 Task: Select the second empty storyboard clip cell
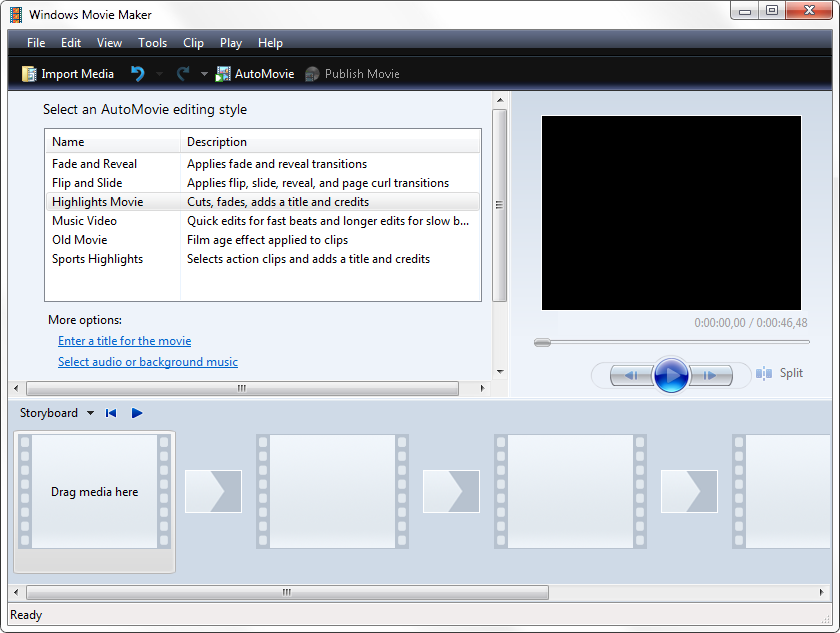332,492
